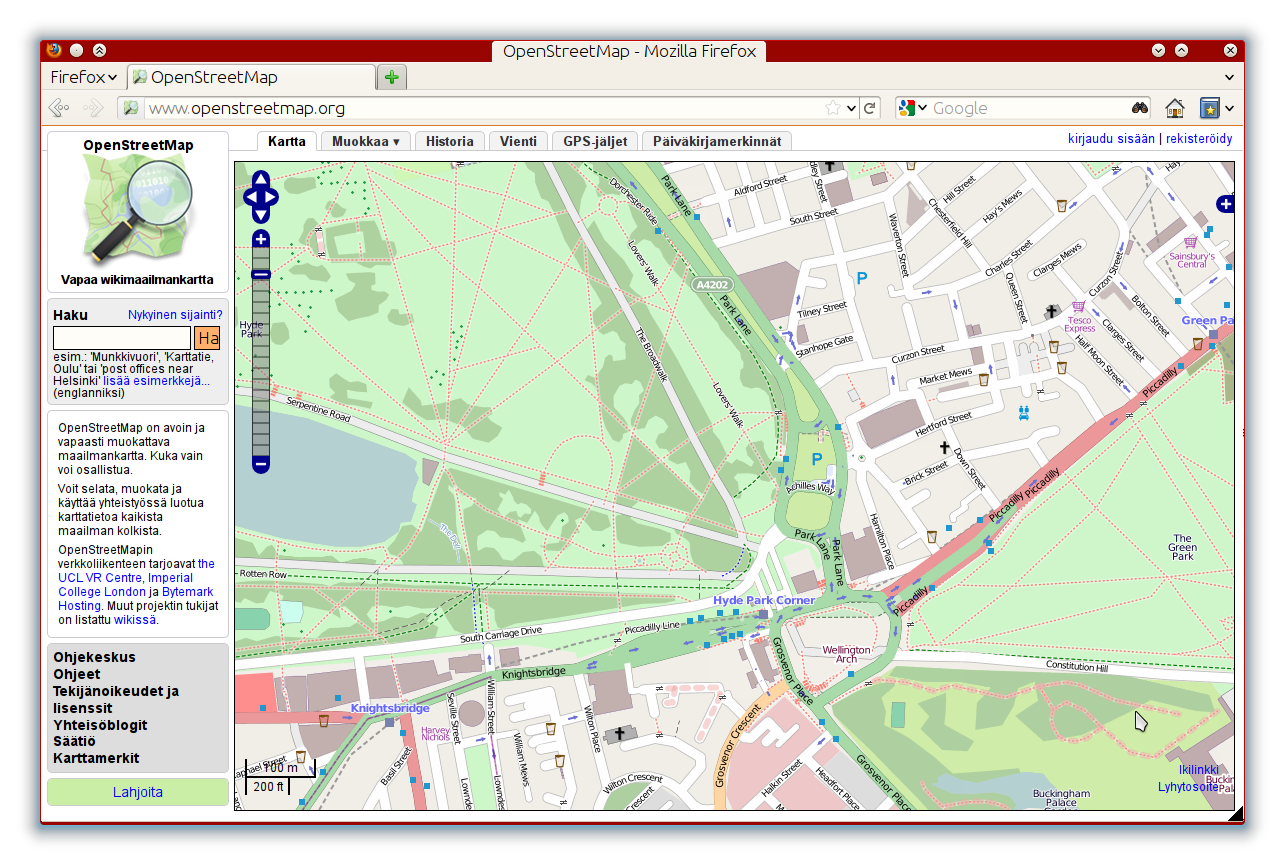The image size is (1285, 865).
Task: Click the Imperial College London link
Action: pyautogui.click(x=125, y=585)
